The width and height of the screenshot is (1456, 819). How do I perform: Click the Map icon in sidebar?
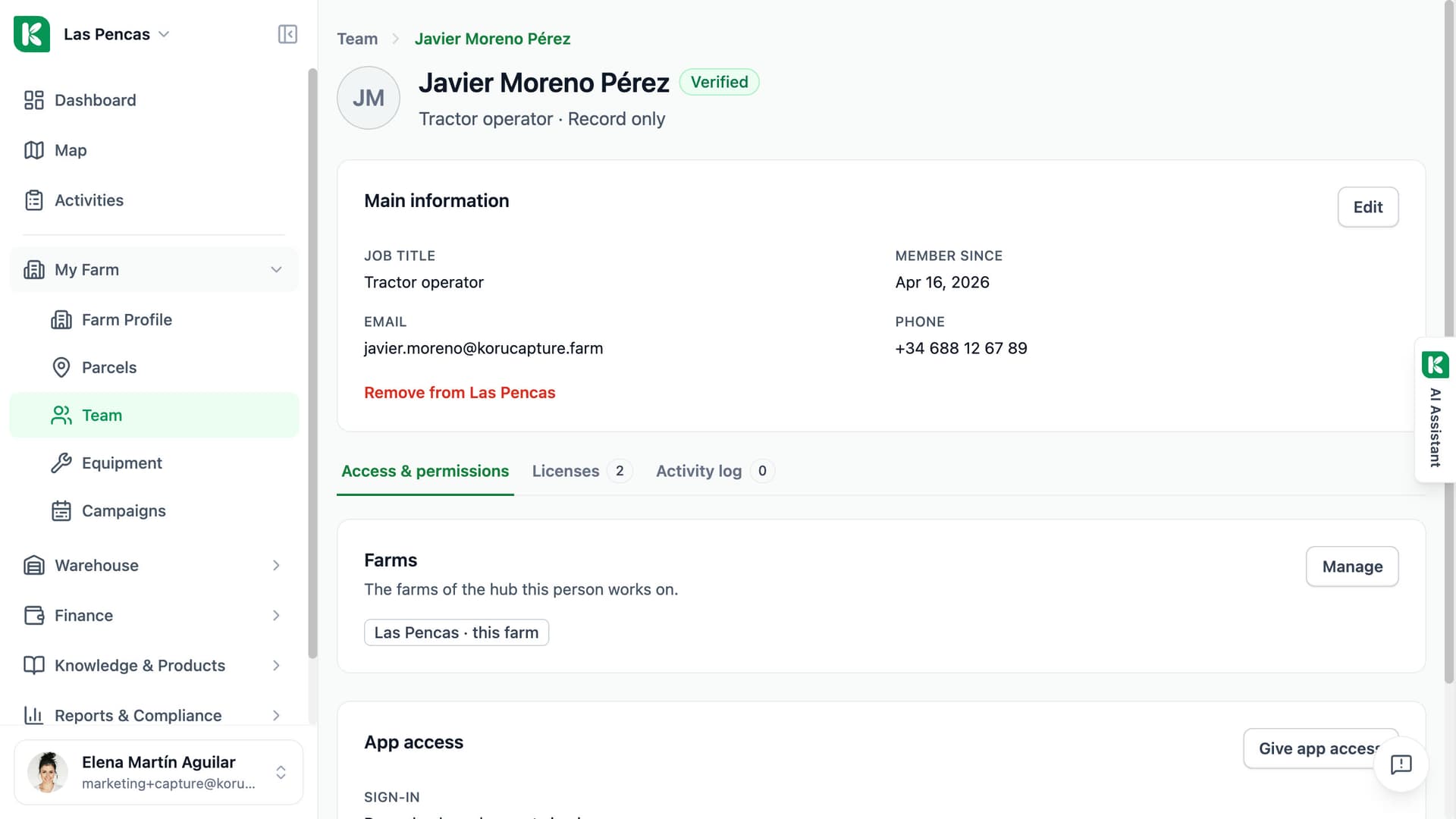point(34,150)
